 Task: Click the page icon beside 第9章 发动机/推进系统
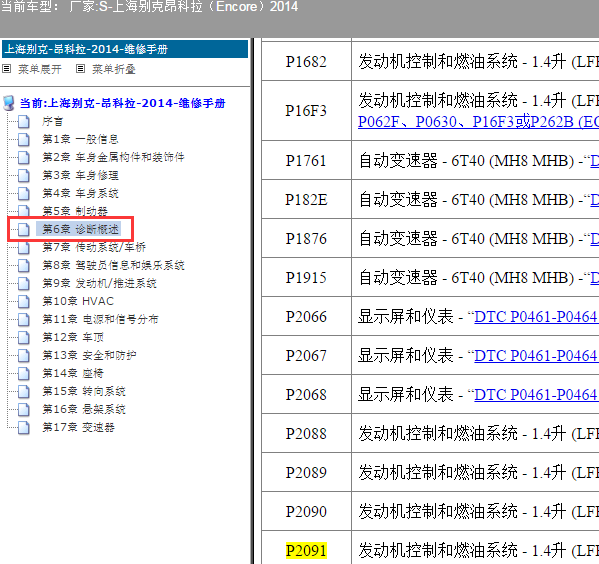(24, 283)
